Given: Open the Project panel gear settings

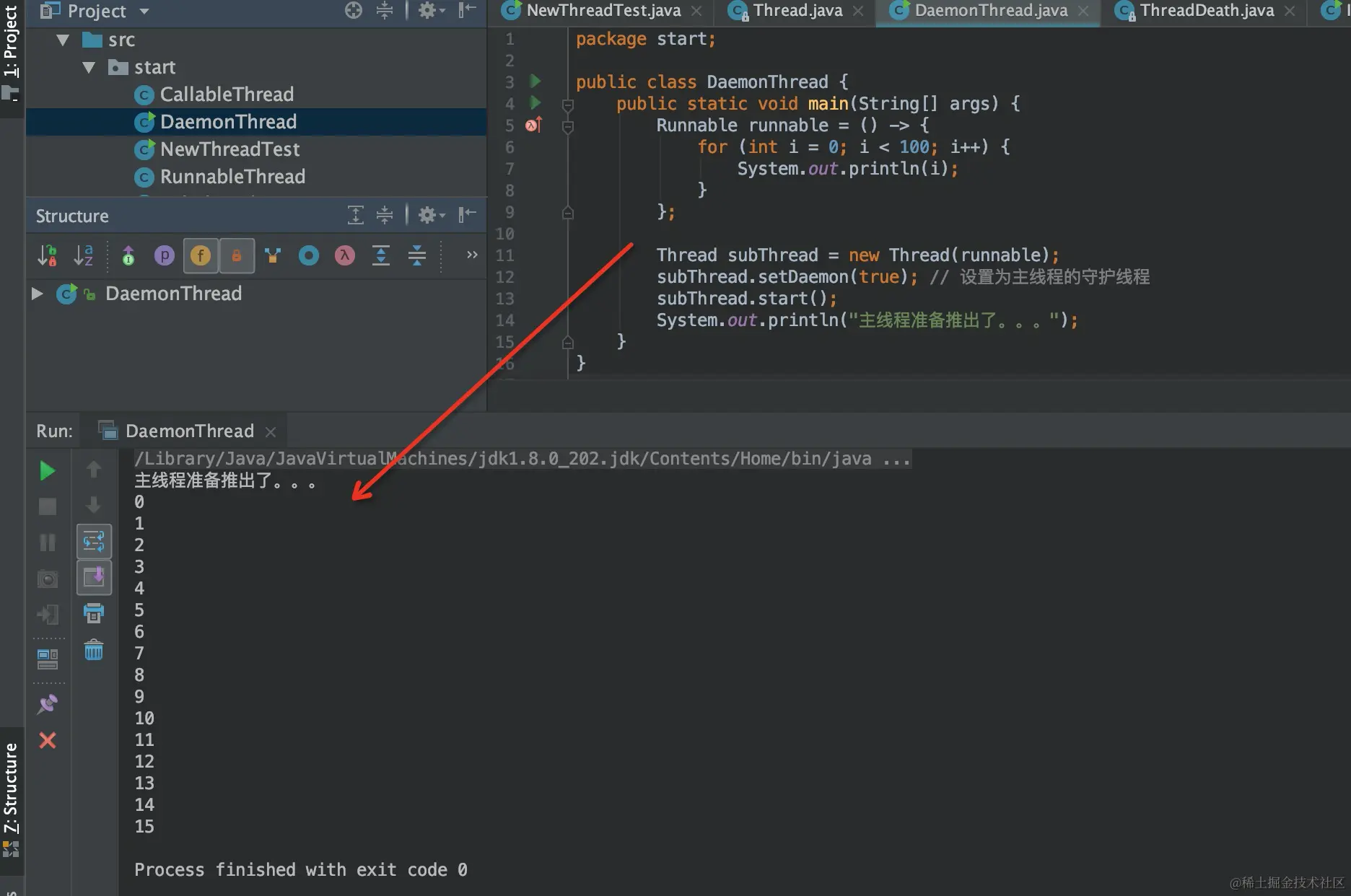Looking at the screenshot, I should click(x=431, y=10).
